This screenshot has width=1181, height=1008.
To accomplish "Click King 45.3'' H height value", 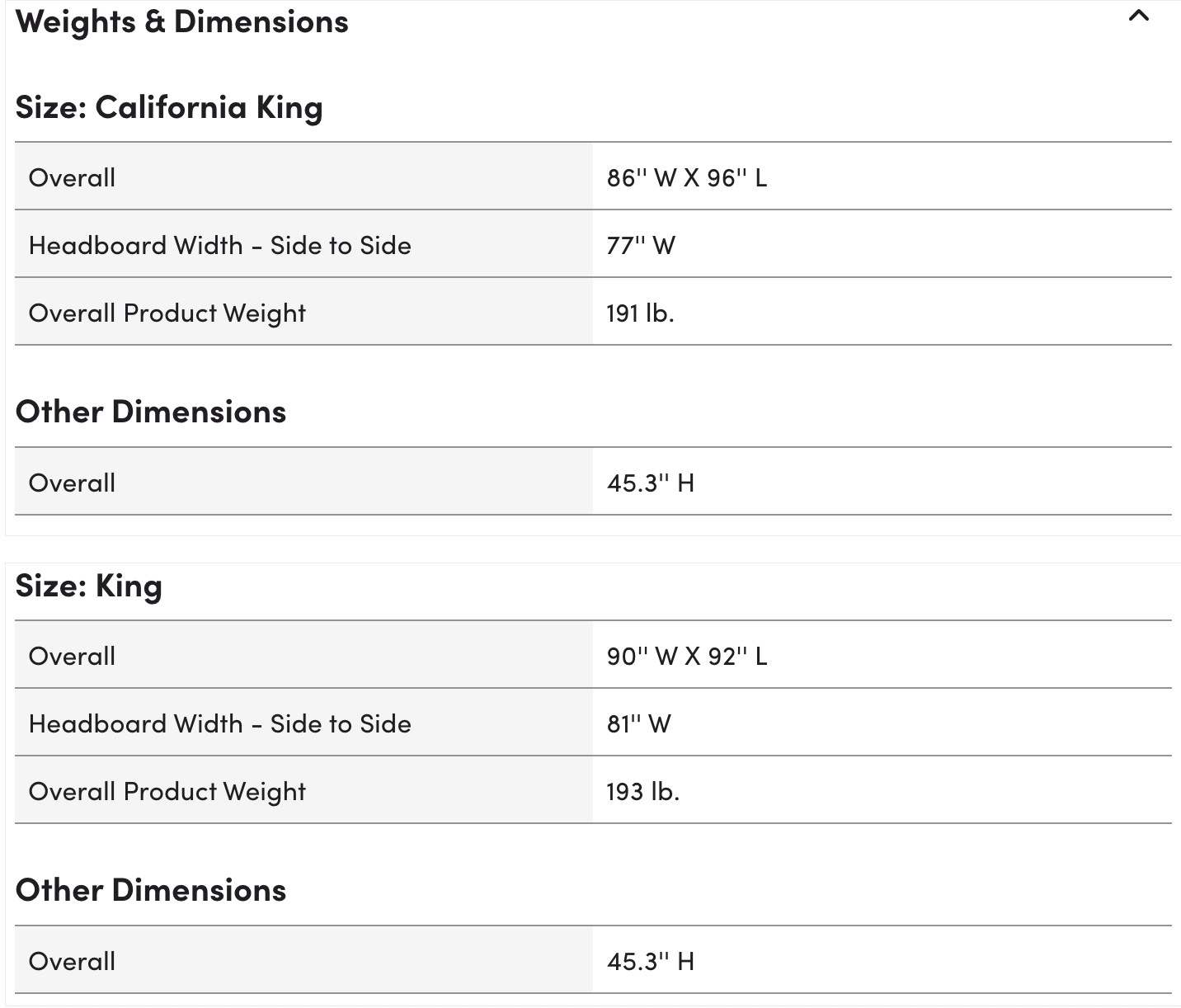I will click(x=651, y=961).
